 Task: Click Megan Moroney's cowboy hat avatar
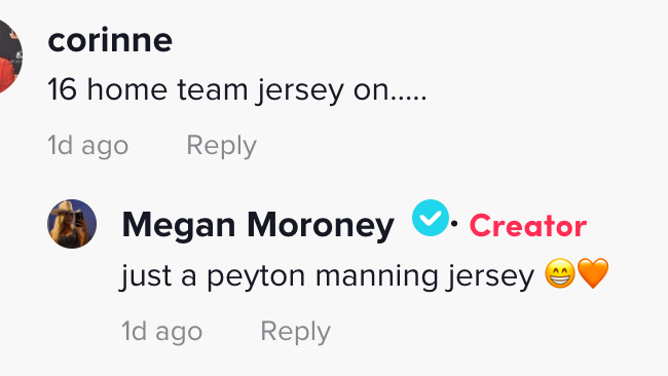pos(72,224)
